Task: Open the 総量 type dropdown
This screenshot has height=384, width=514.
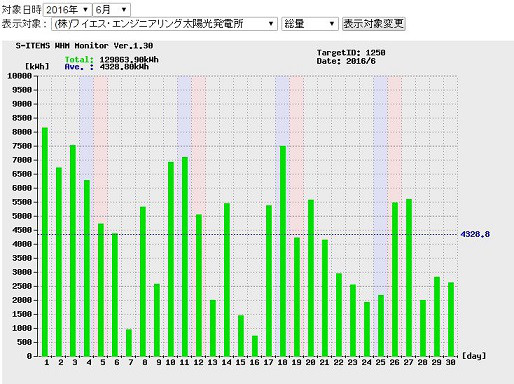Action: click(x=310, y=24)
